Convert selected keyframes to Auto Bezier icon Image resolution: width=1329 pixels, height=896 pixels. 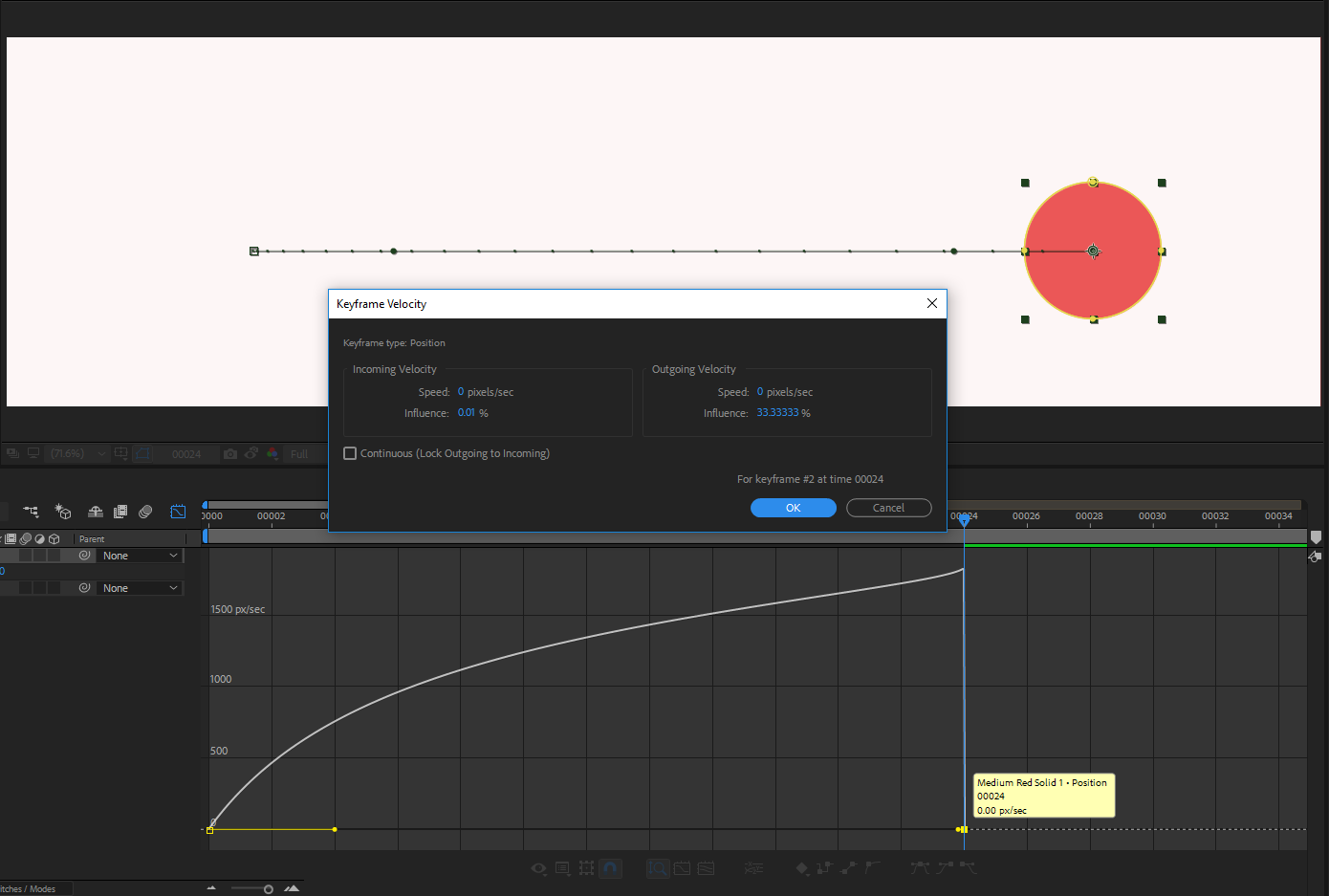[872, 868]
